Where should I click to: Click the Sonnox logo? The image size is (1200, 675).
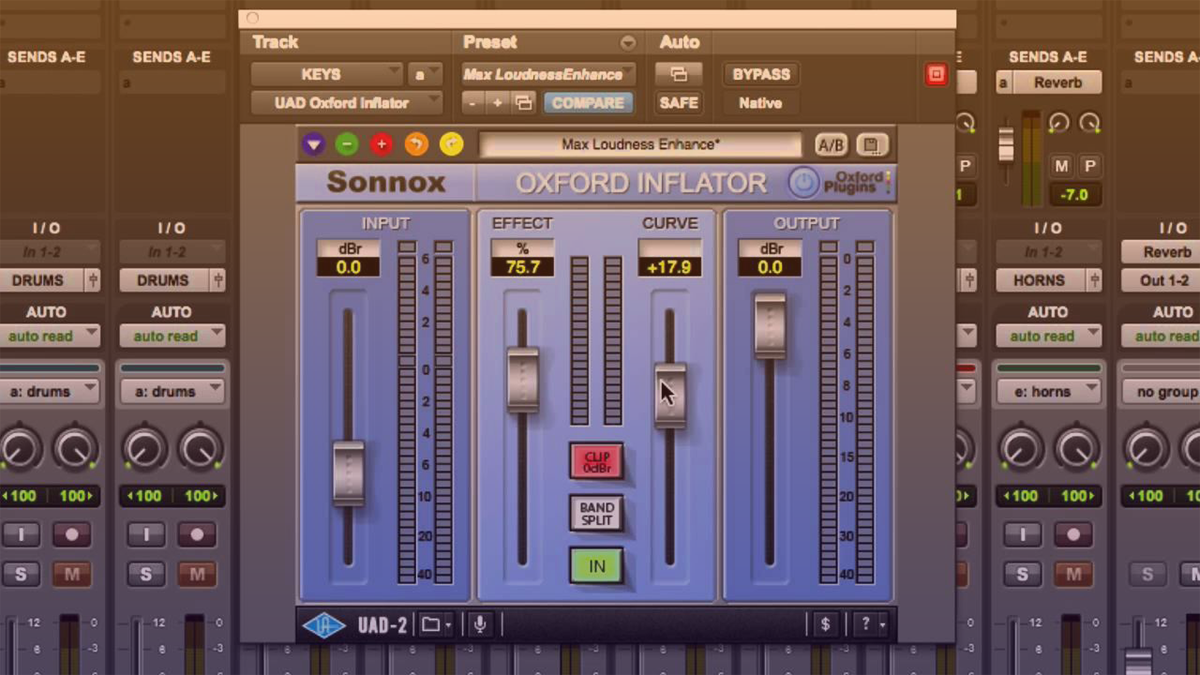(385, 182)
